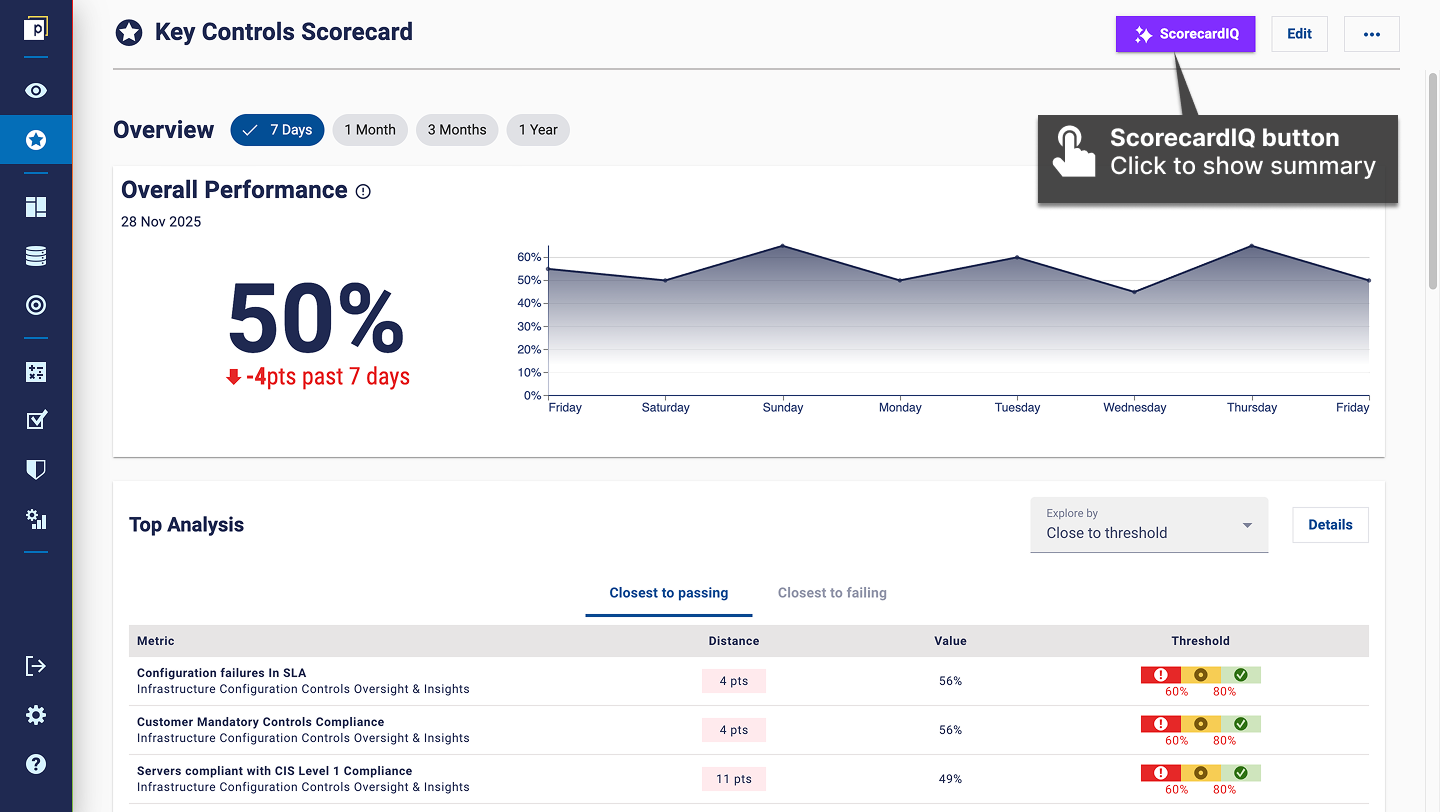Click 4 pts badge in Customer Mandatory row
The width and height of the screenshot is (1440, 812).
pos(734,730)
